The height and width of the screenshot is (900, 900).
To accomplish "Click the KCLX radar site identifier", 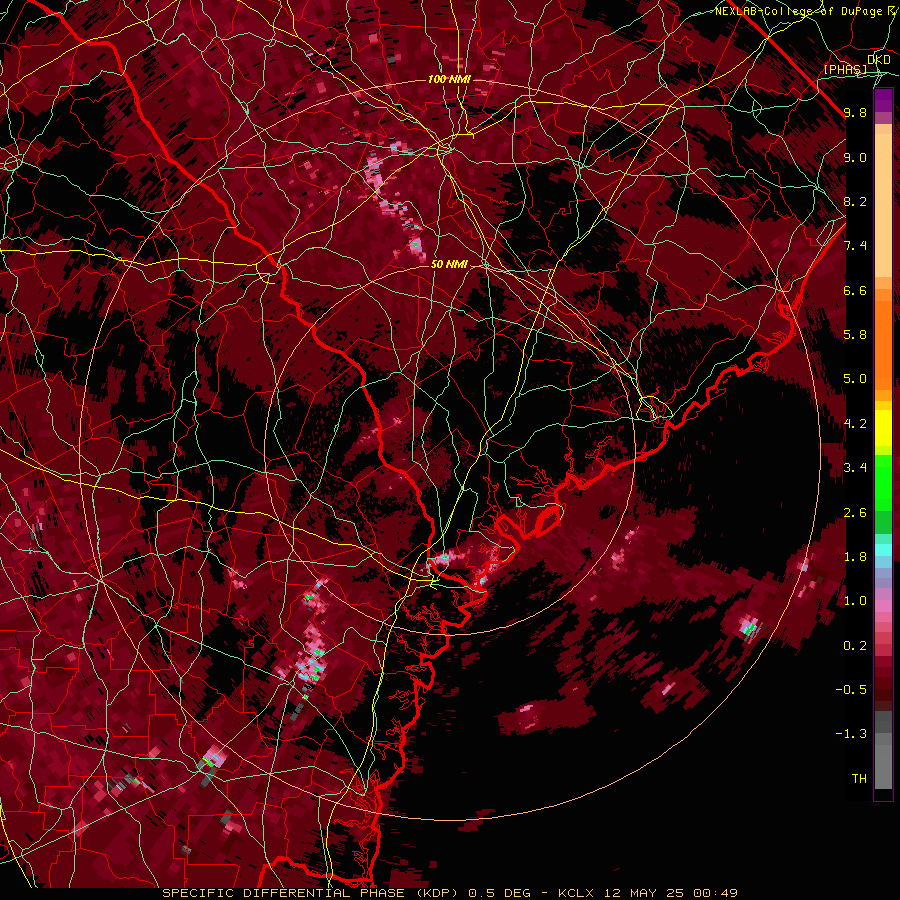I will pos(577,893).
